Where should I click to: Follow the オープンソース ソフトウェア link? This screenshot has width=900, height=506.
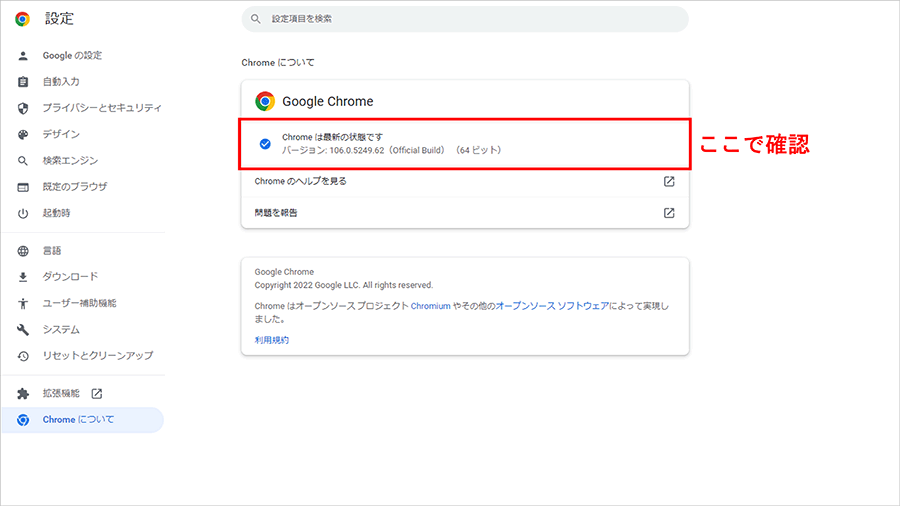(x=552, y=306)
